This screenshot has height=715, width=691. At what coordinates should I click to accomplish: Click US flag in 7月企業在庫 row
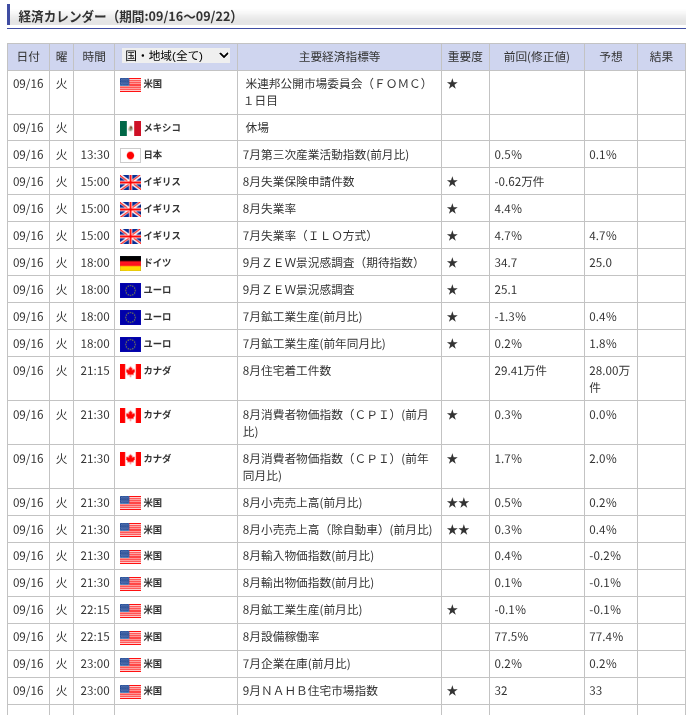pos(130,664)
